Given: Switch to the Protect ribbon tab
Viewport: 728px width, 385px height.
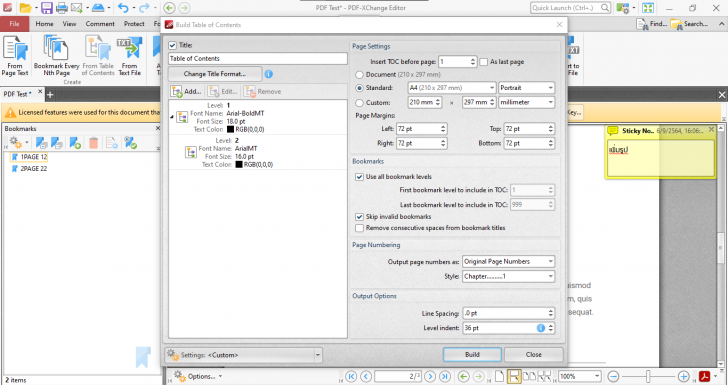Looking at the screenshot, I should click(134, 24).
